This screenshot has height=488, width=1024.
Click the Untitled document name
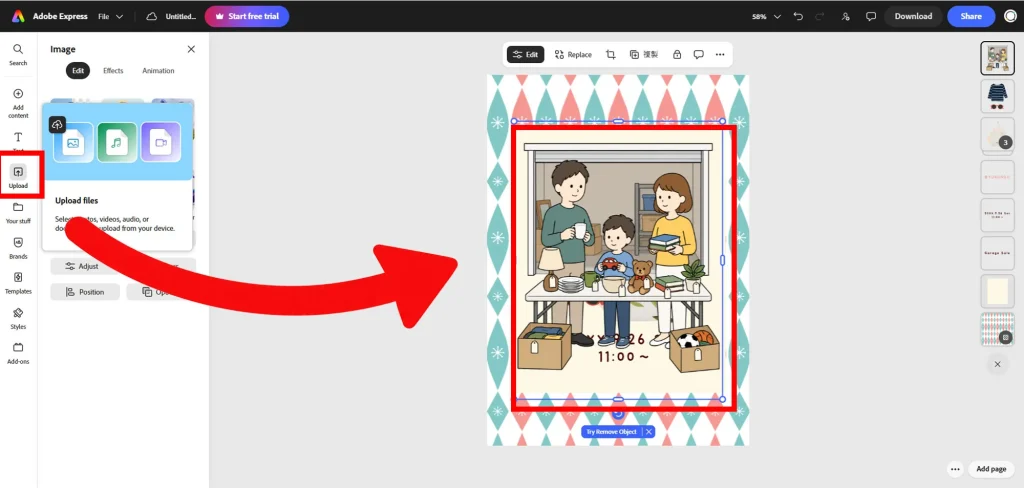pyautogui.click(x=180, y=16)
